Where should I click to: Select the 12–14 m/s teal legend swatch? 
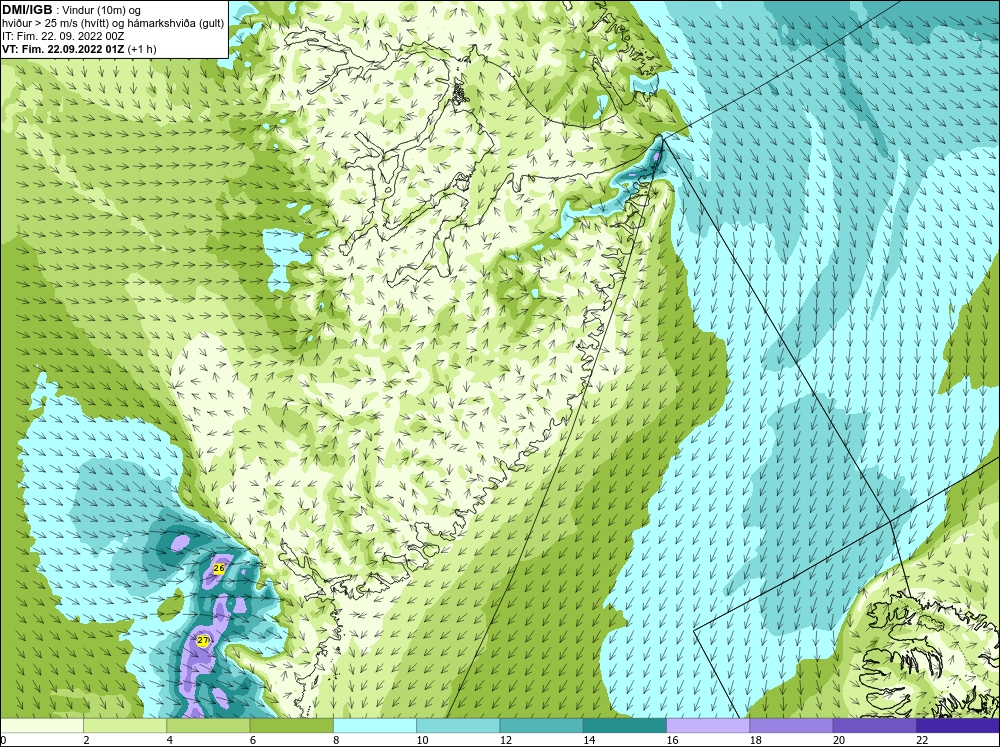tap(541, 725)
